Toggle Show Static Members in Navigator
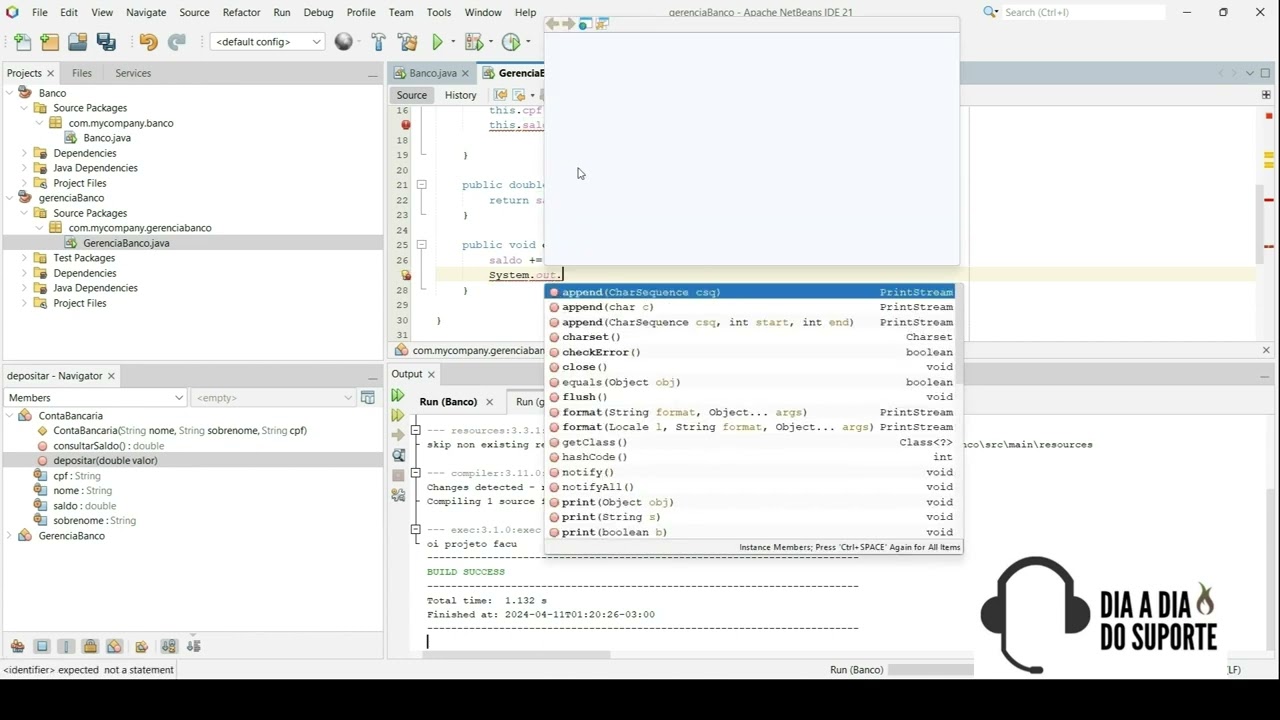The image size is (1280, 720). point(66,647)
